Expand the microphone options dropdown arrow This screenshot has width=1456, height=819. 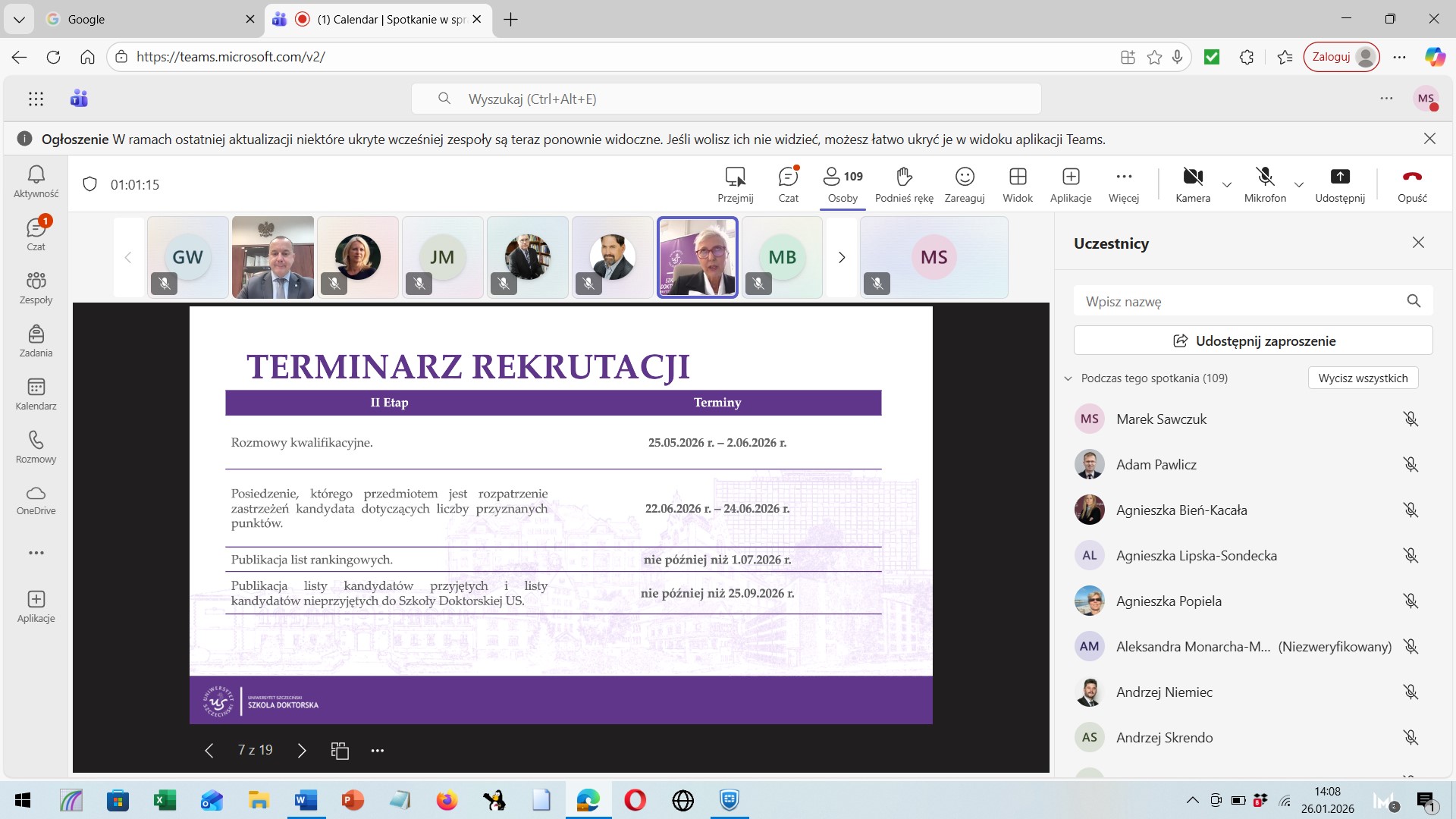1299,185
